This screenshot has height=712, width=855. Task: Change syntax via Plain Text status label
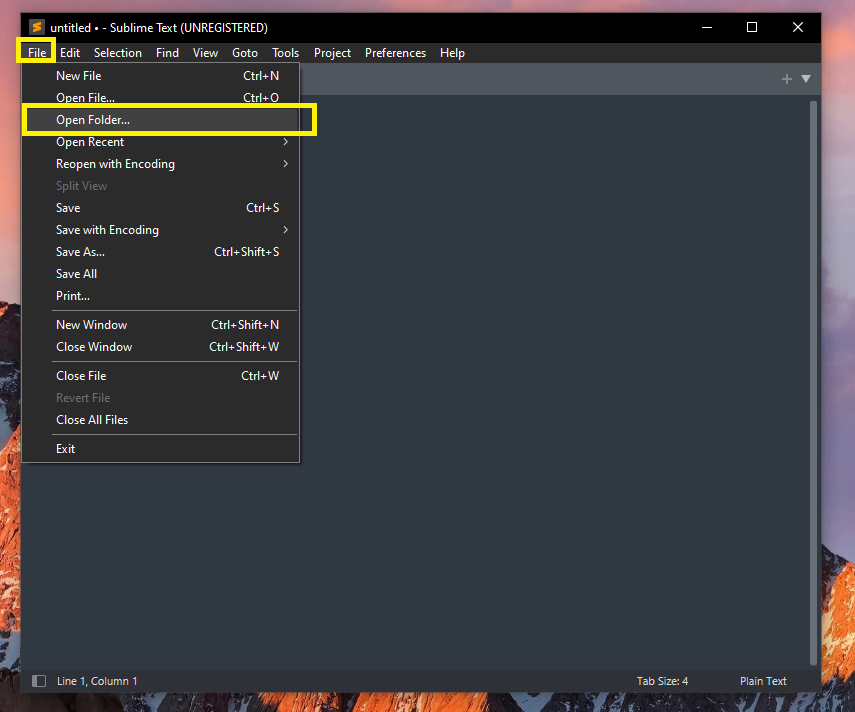click(763, 681)
